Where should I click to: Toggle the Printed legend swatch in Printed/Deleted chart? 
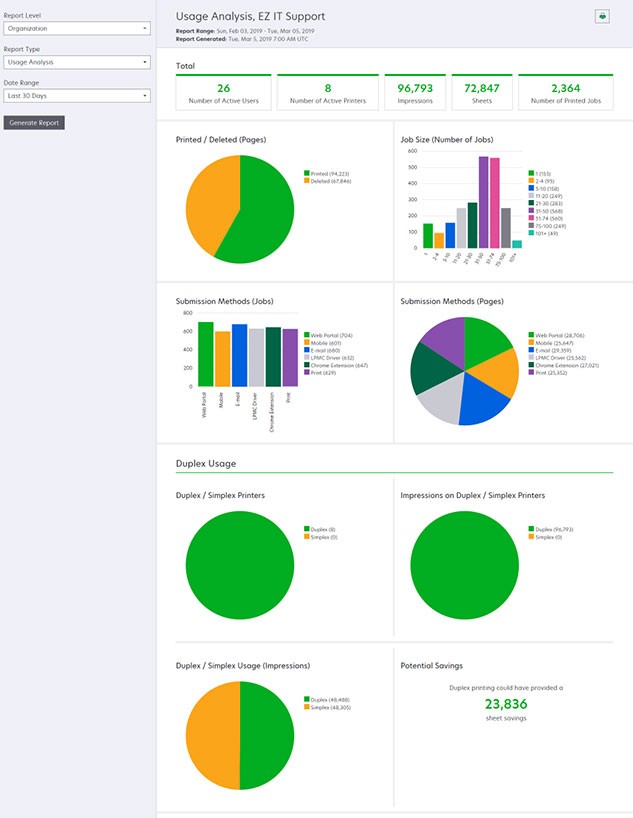pos(307,173)
